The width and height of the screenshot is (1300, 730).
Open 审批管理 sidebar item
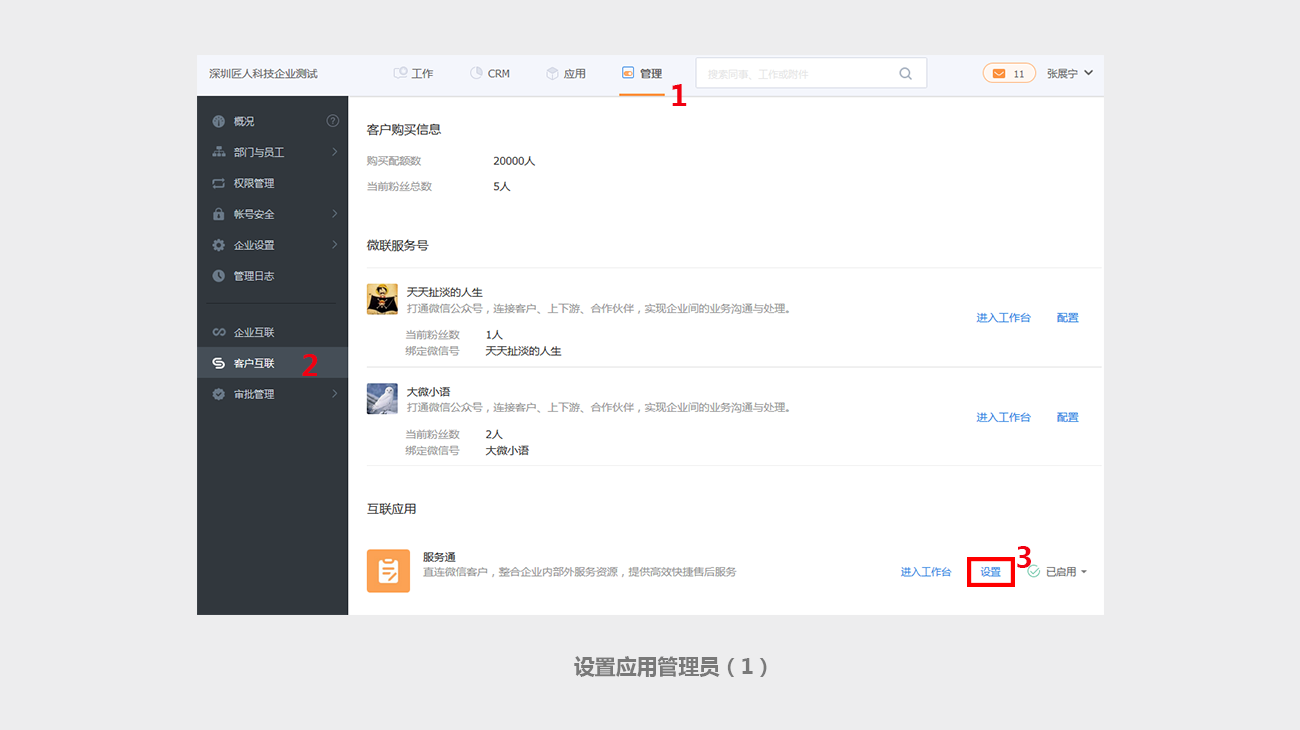(x=272, y=394)
